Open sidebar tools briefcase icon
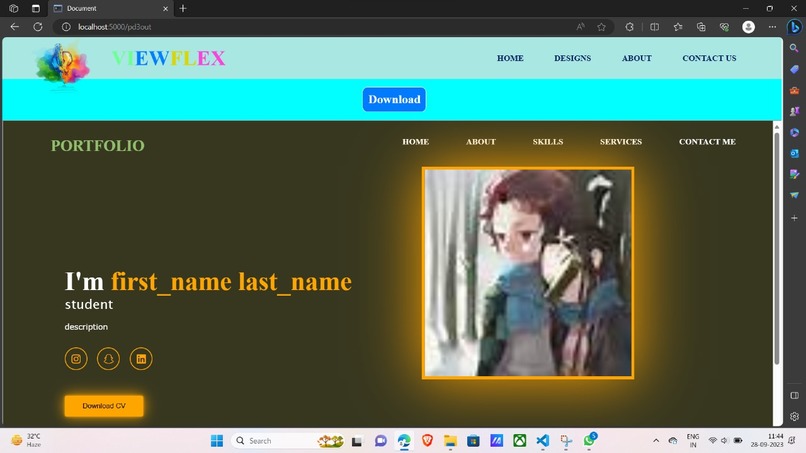Image resolution: width=806 pixels, height=453 pixels. [x=794, y=90]
